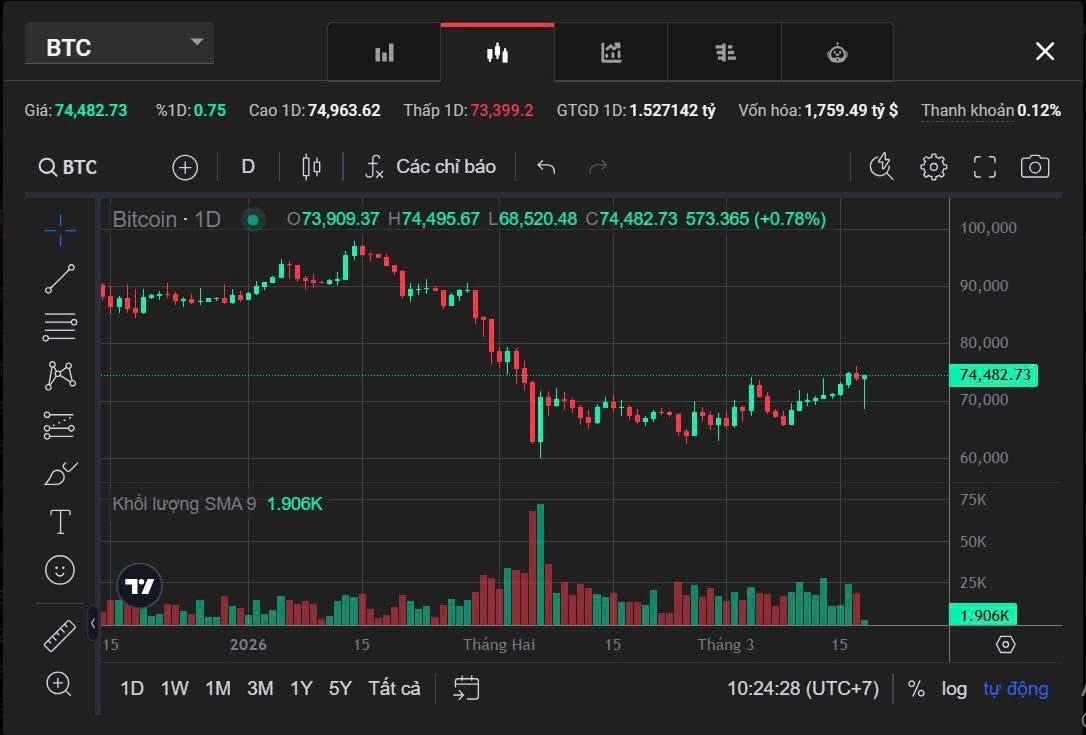Select the ruler measure tool
Viewport: 1086px width, 735px height.
60,636
